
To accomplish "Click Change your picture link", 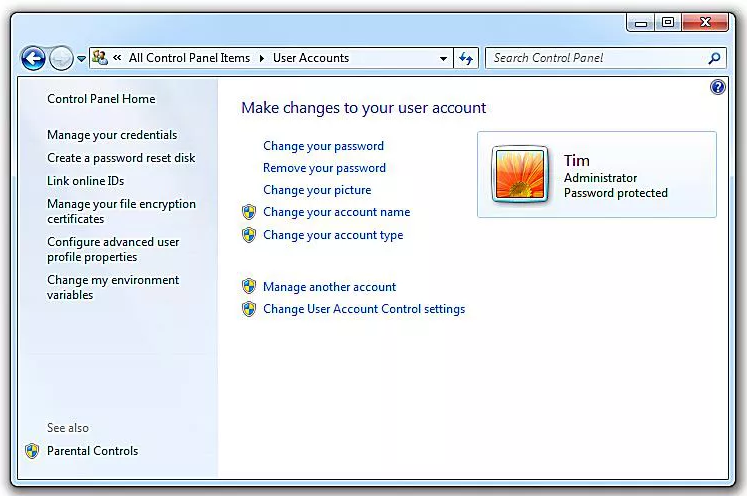I will tap(317, 190).
